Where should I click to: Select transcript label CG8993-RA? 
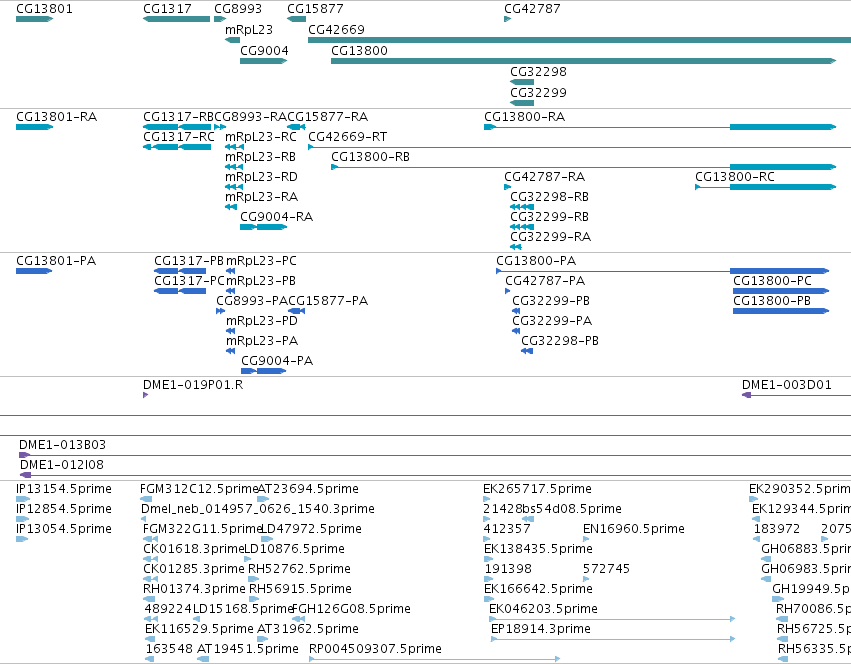250,117
